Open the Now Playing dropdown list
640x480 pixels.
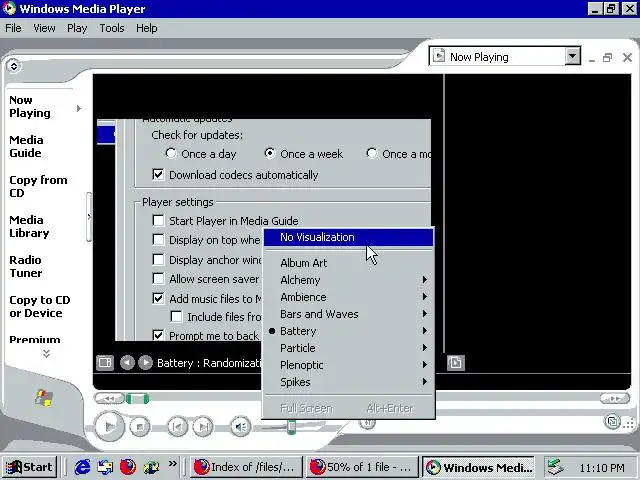pos(572,56)
